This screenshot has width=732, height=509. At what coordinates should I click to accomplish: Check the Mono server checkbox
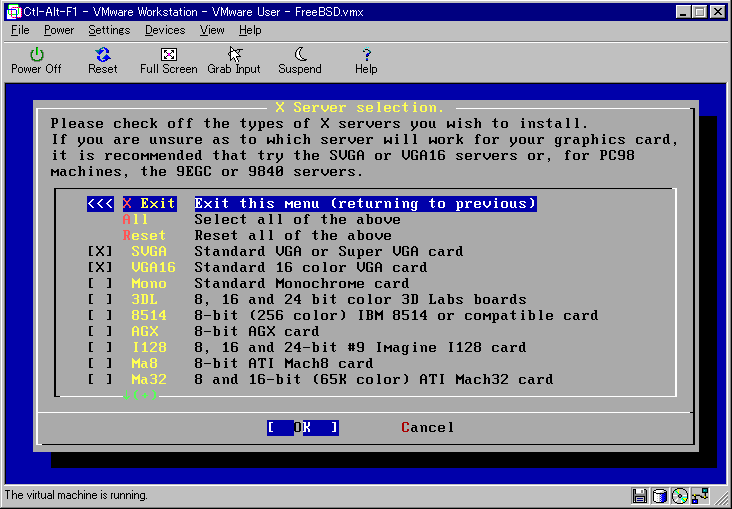coord(100,283)
